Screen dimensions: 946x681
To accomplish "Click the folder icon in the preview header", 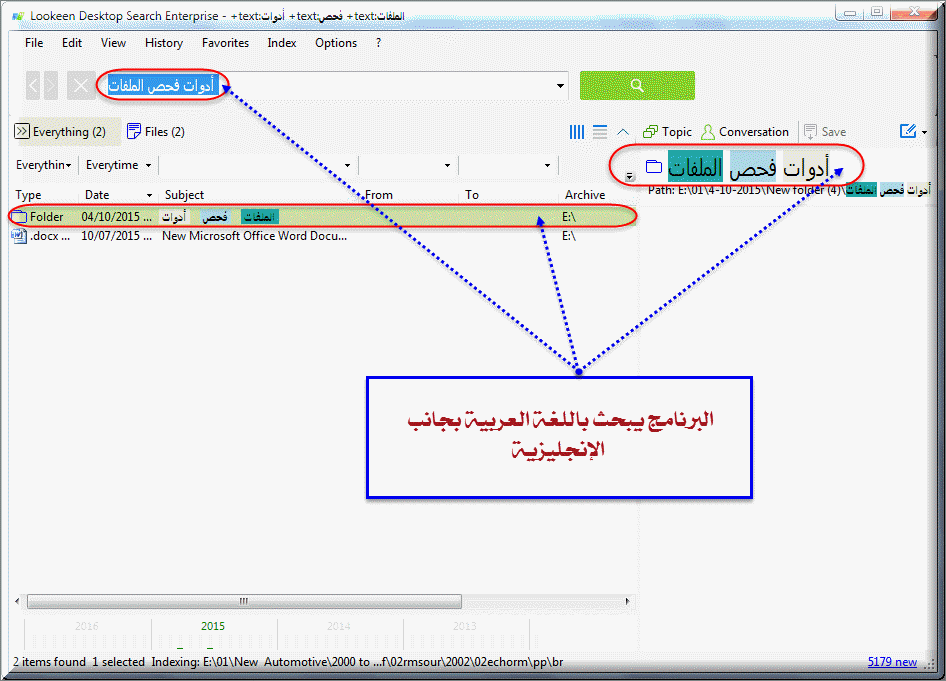I will (654, 166).
